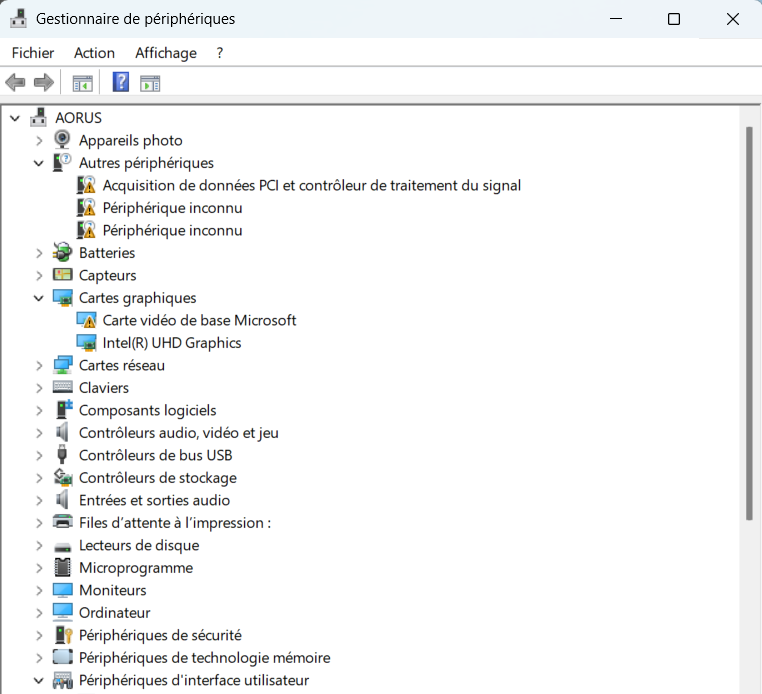Click the show/hide console tree toolbar icon
Viewport: 762px width, 694px height.
(x=82, y=82)
